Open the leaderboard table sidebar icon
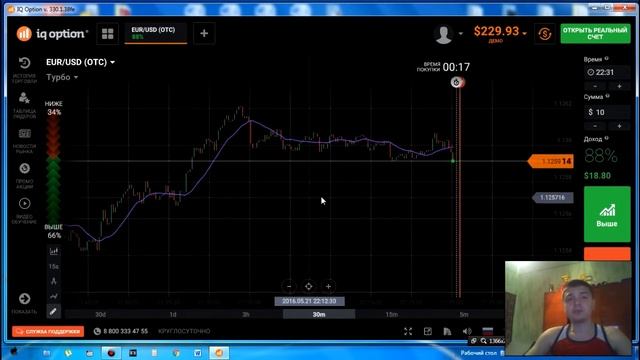The height and width of the screenshot is (360, 640). point(24,98)
